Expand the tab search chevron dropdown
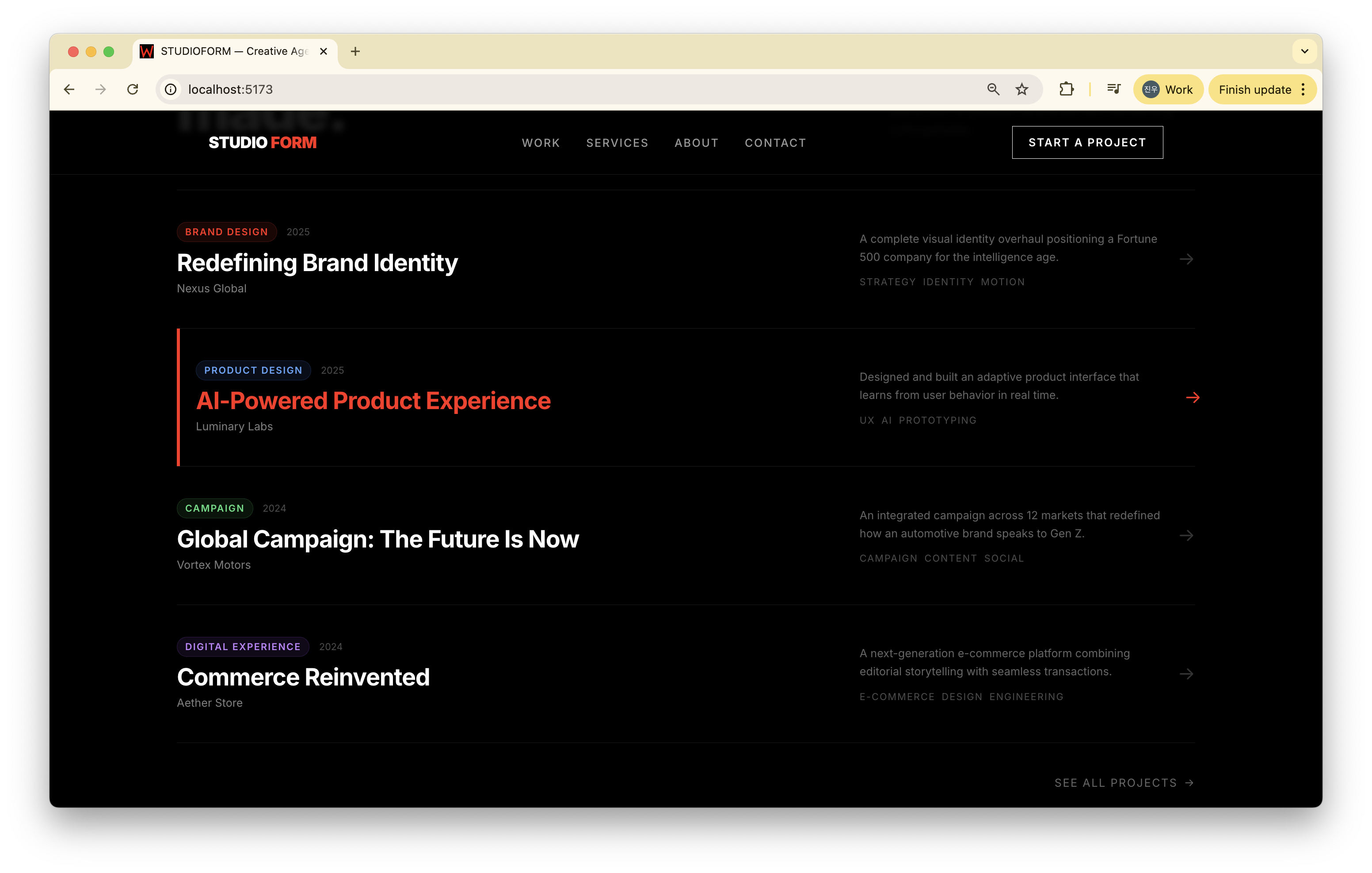Screen dimensions: 1372x873 tap(1304, 51)
